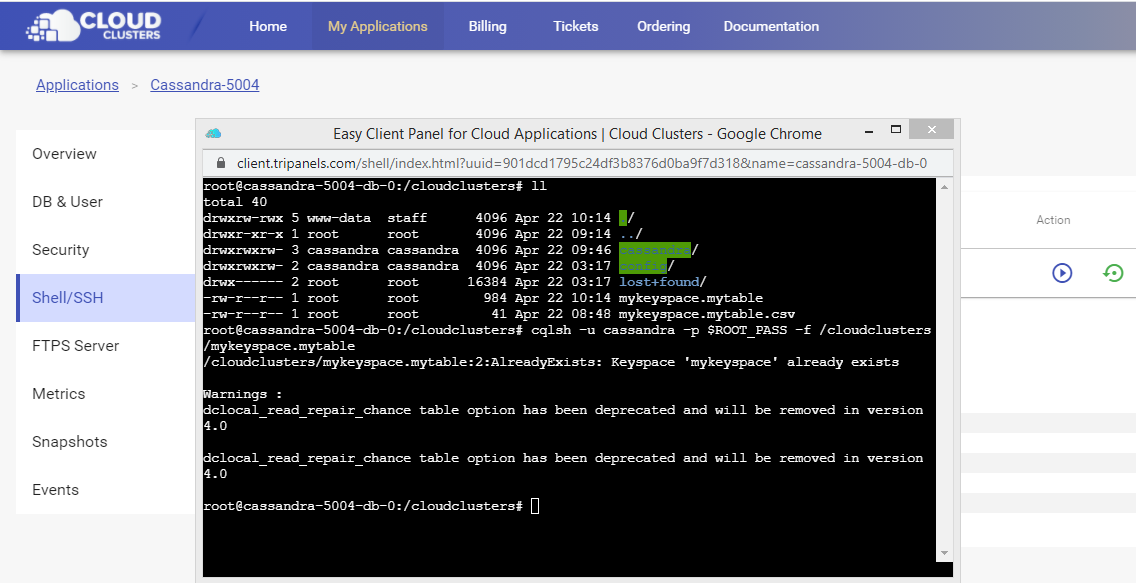Click the Cassandra-5004 breadcrumb link
Viewport: 1136px width, 583px height.
pyautogui.click(x=205, y=85)
